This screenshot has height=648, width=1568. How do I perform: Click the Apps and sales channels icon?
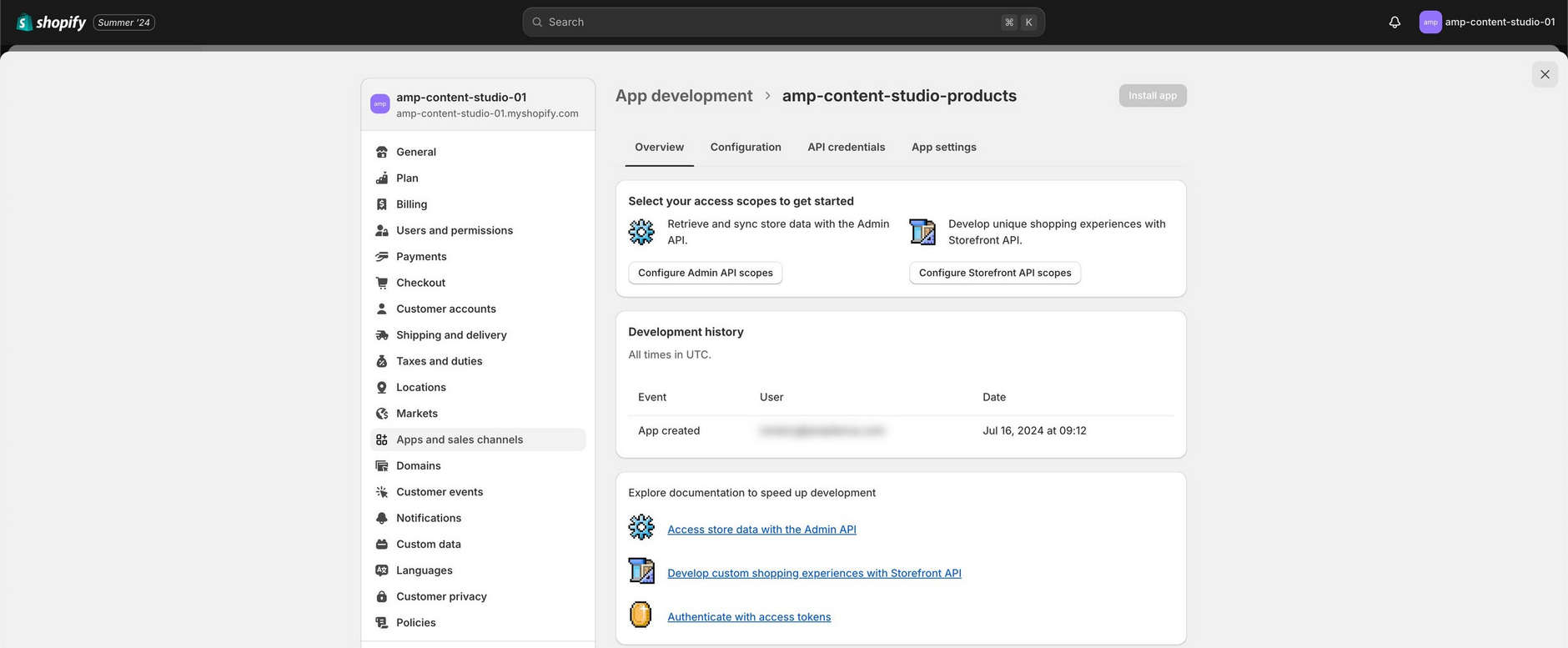coord(382,440)
